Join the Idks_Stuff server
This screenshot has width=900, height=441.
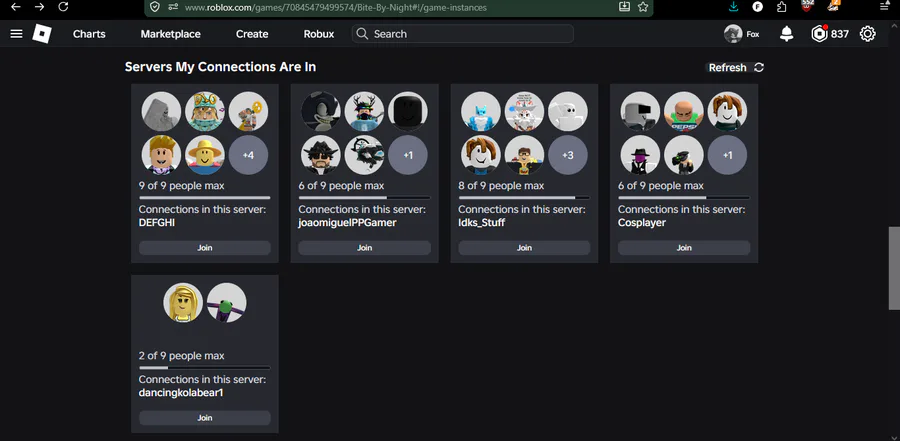(x=524, y=248)
